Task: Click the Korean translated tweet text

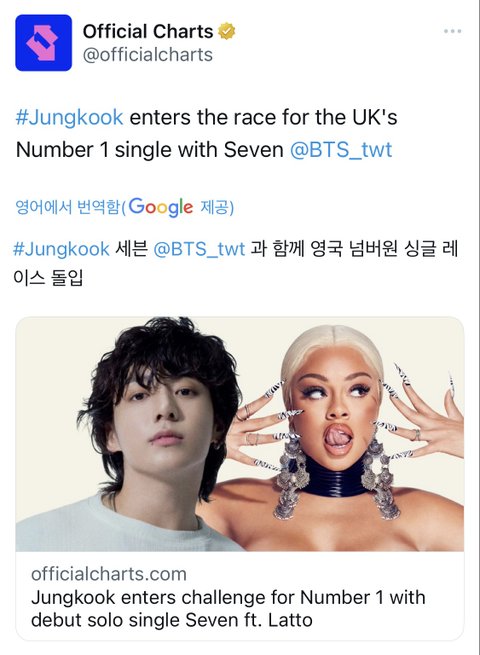Action: 236,263
